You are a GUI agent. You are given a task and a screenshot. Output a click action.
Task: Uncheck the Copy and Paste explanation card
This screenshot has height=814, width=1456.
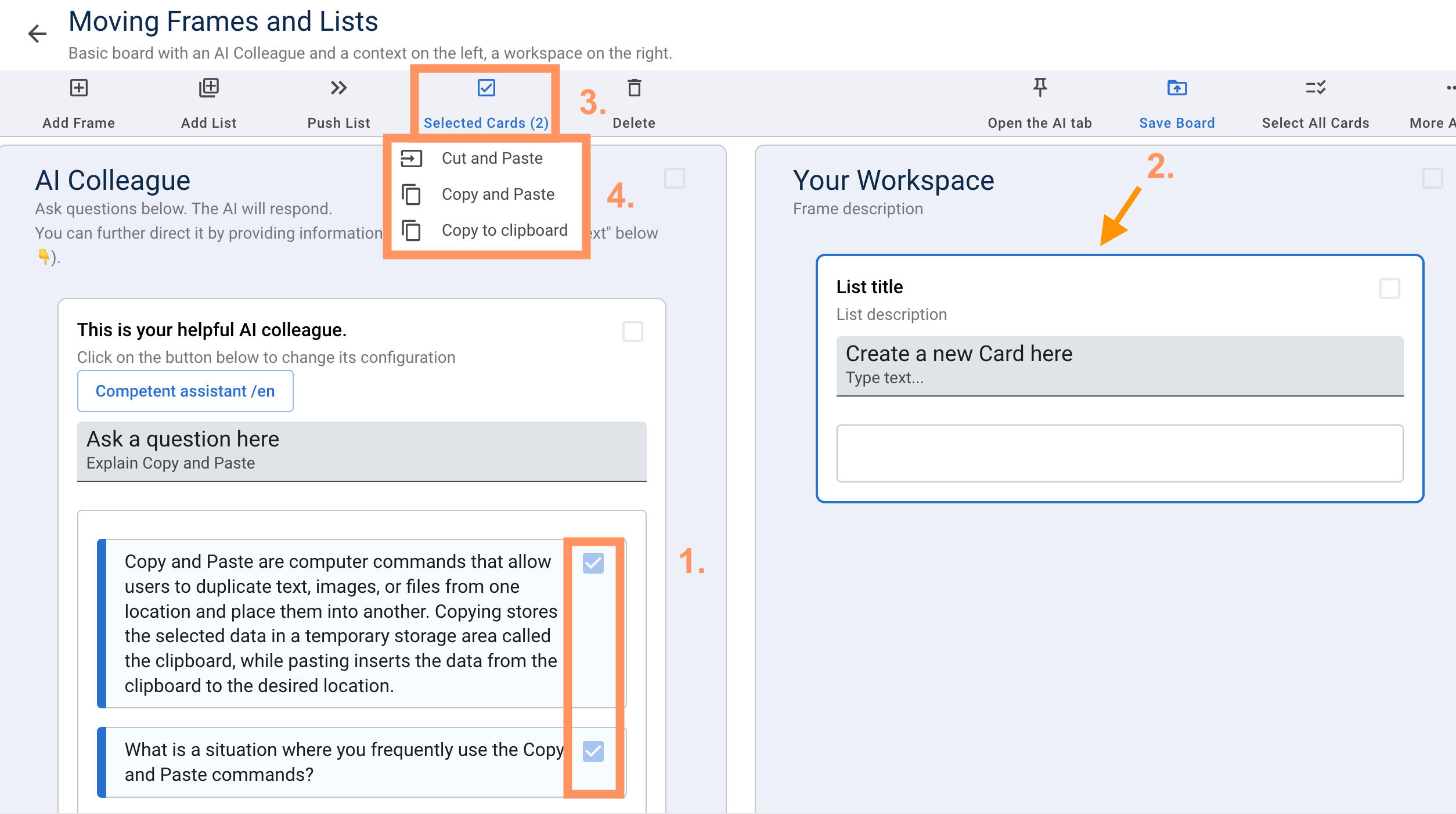coord(593,563)
